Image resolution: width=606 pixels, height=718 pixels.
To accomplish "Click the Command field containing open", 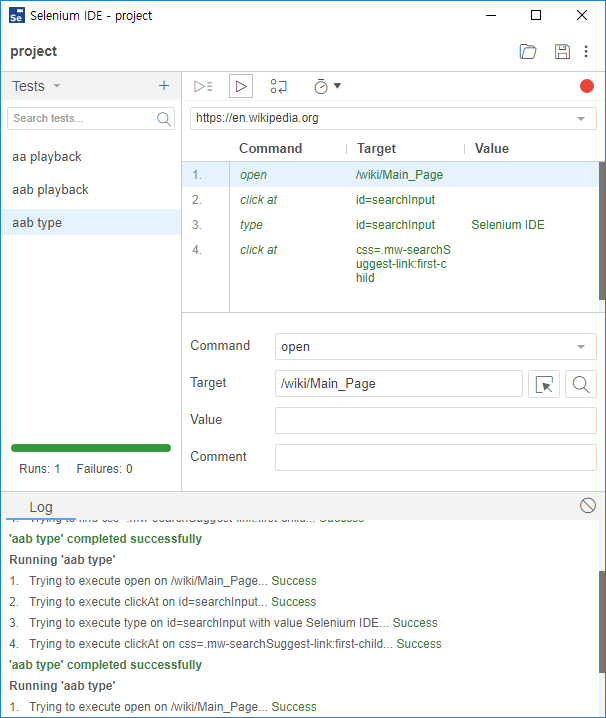I will (436, 347).
